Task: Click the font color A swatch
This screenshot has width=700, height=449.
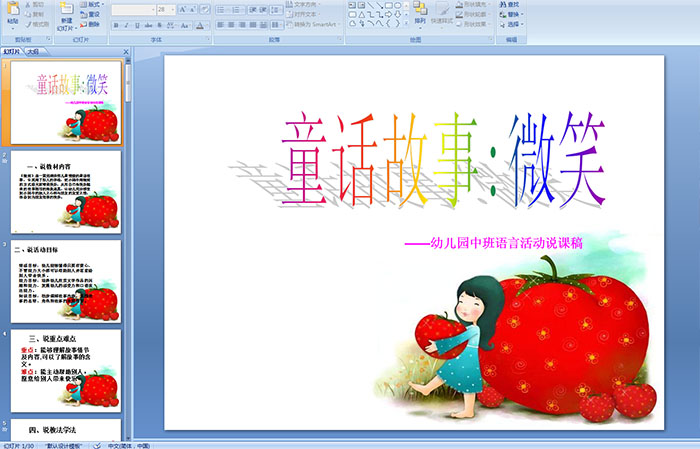Action: [200, 25]
